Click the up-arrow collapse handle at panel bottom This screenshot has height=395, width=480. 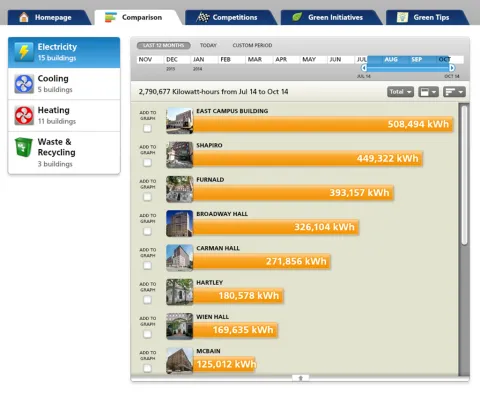coord(301,378)
